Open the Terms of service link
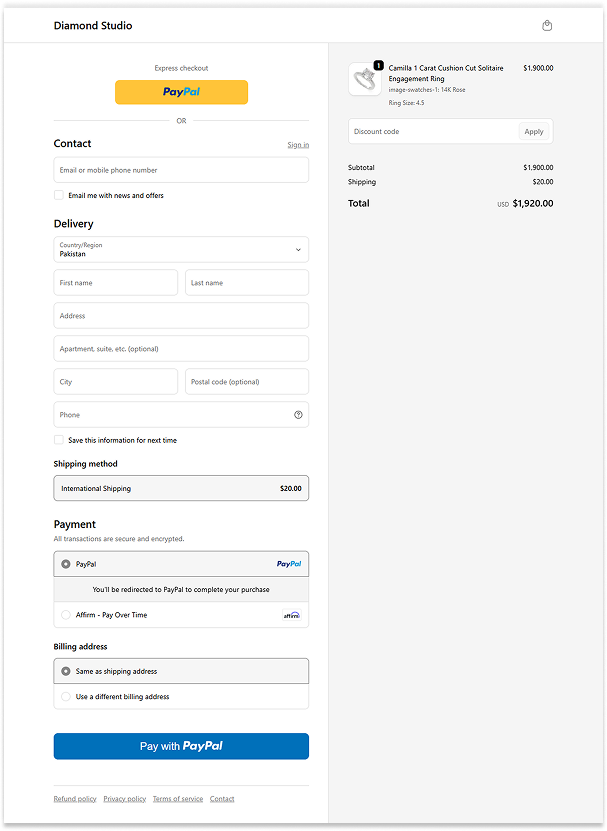The image size is (607, 831). [178, 799]
